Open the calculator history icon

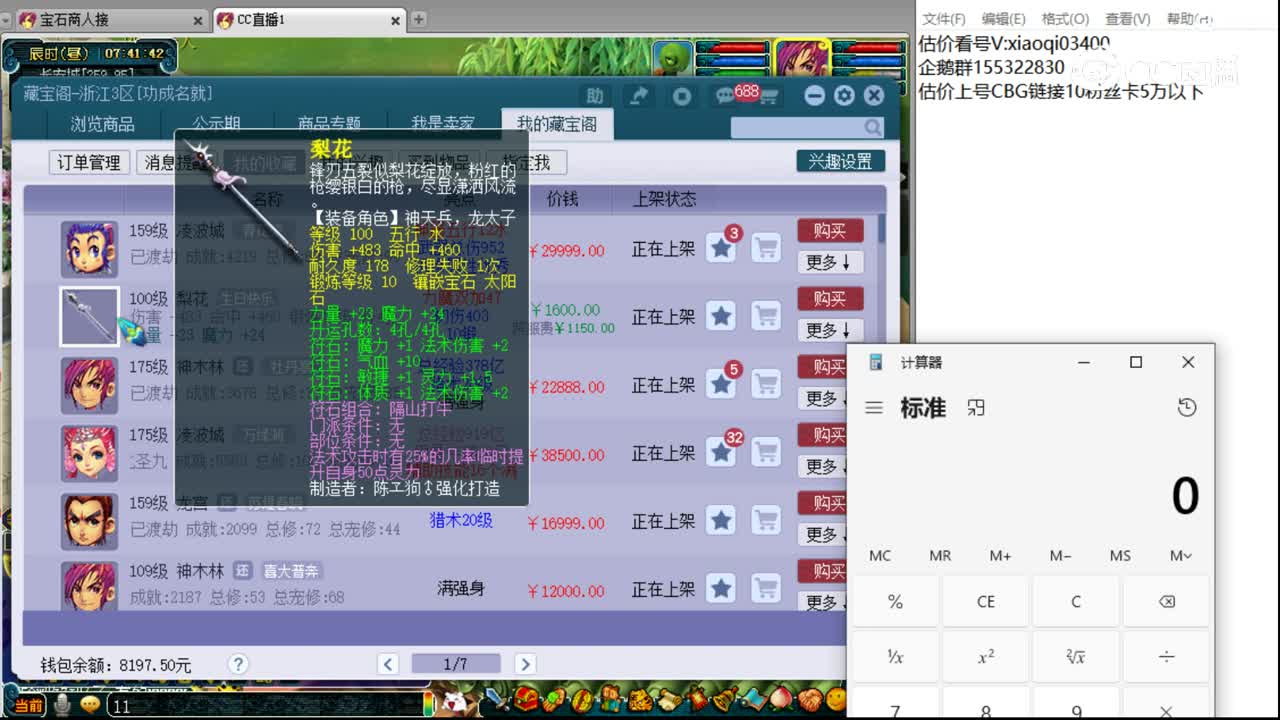(x=1187, y=407)
